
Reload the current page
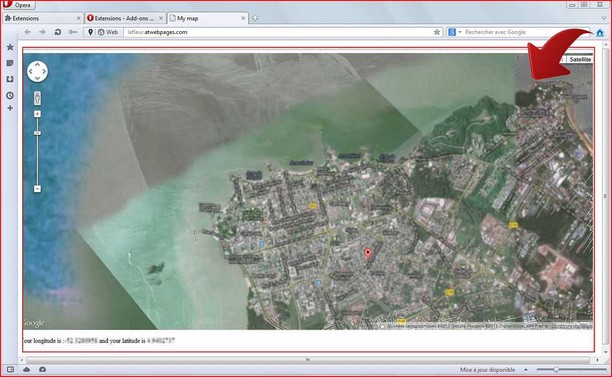click(57, 32)
